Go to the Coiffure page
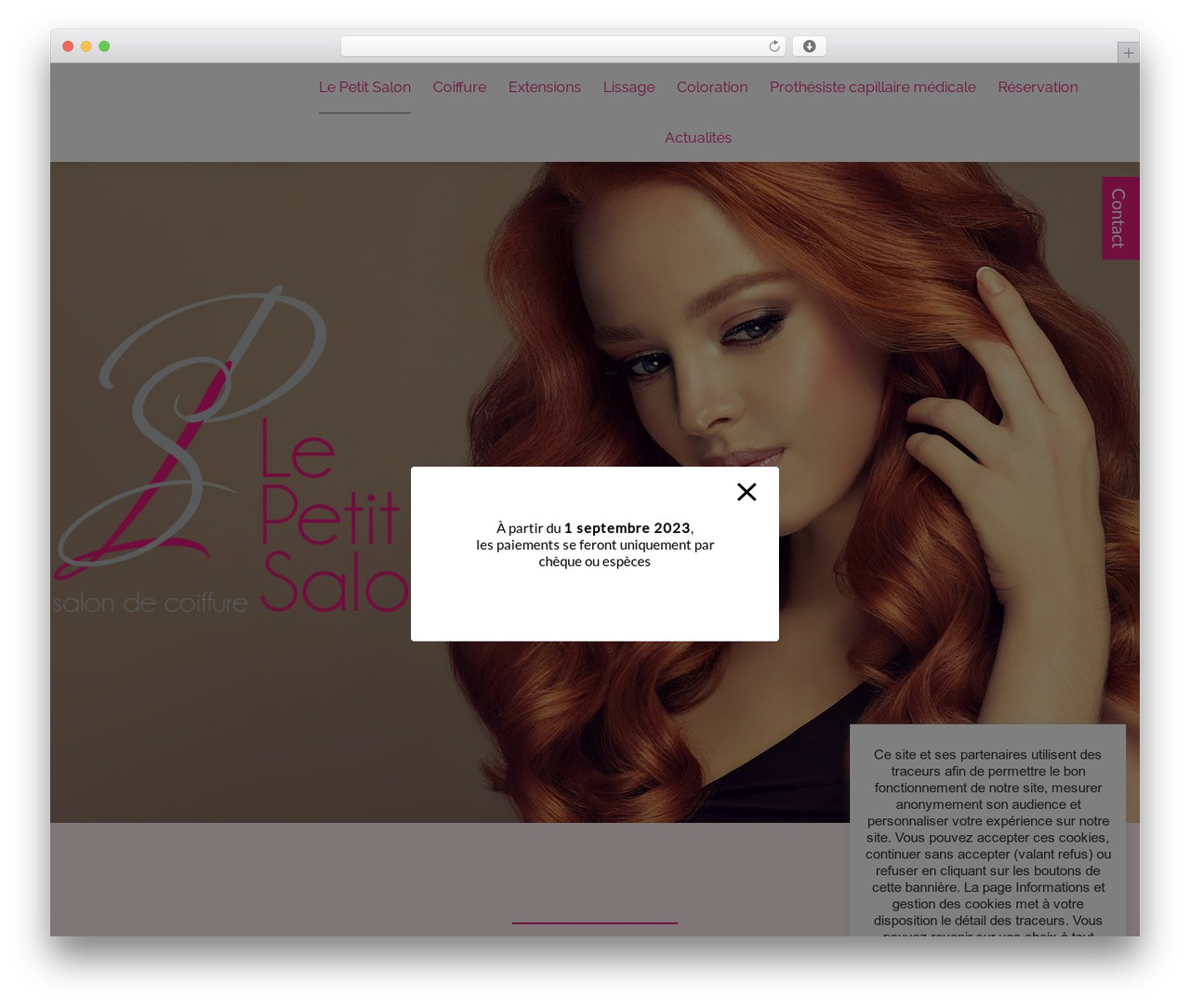 pos(459,87)
